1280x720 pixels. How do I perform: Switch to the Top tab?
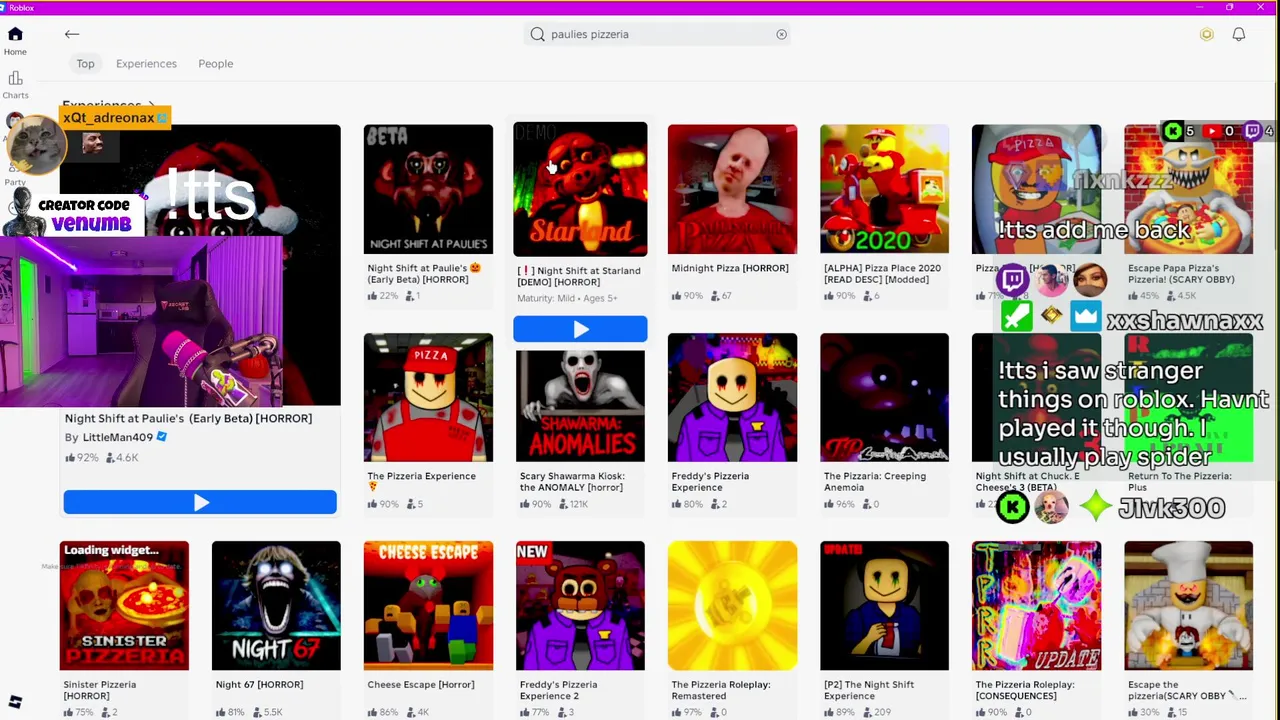(x=86, y=63)
